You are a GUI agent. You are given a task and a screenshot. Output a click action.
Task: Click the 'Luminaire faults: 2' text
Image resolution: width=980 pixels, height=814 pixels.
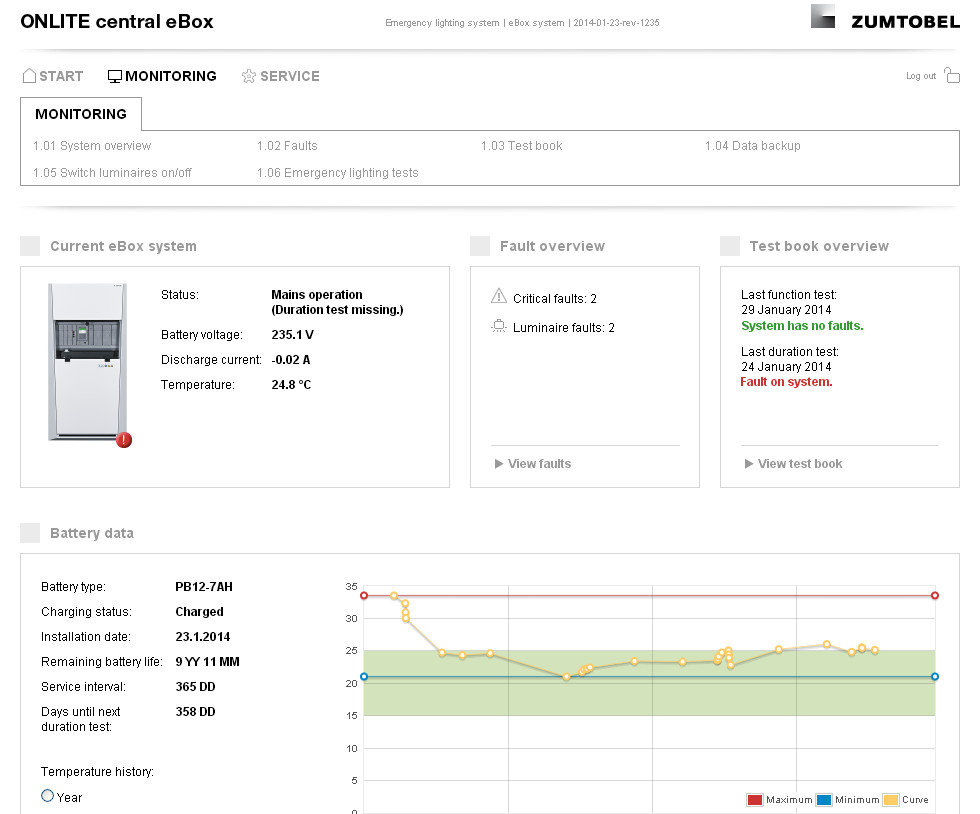[x=564, y=328]
